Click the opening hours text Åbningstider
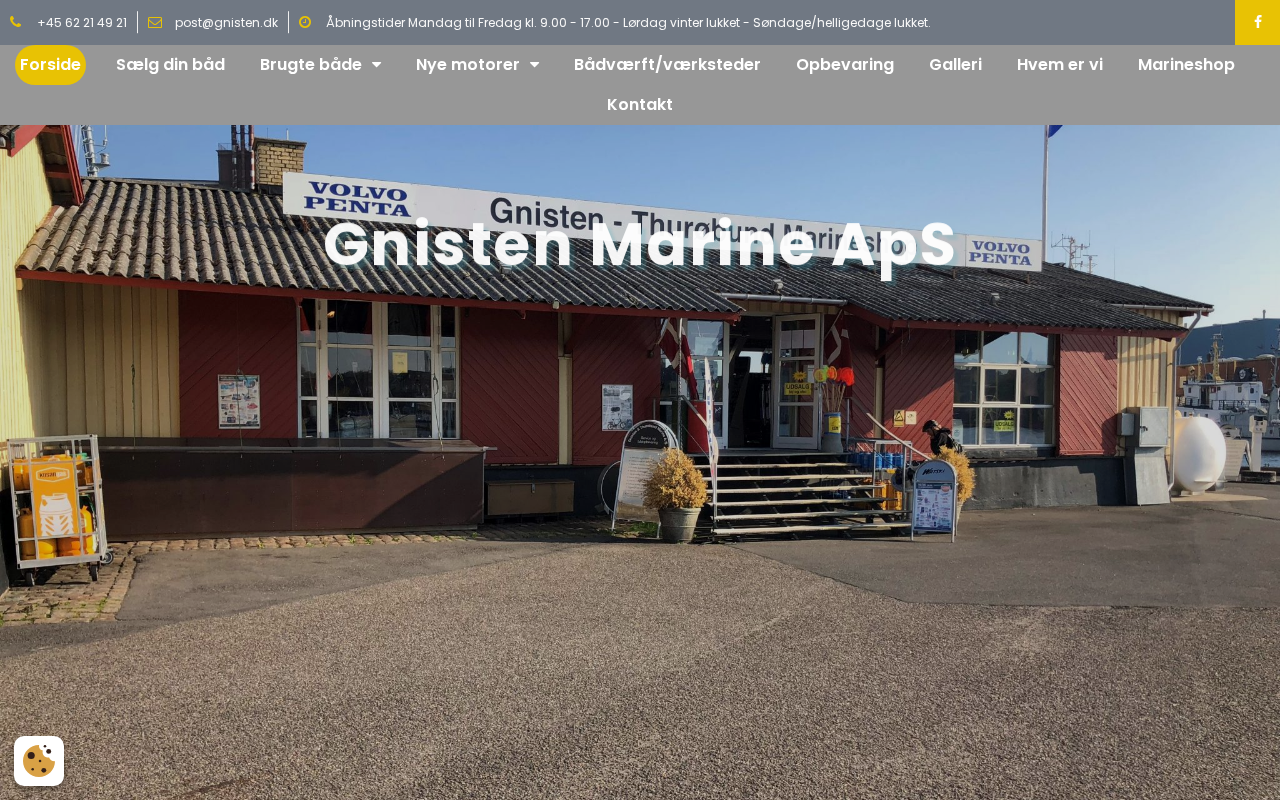 click(628, 23)
